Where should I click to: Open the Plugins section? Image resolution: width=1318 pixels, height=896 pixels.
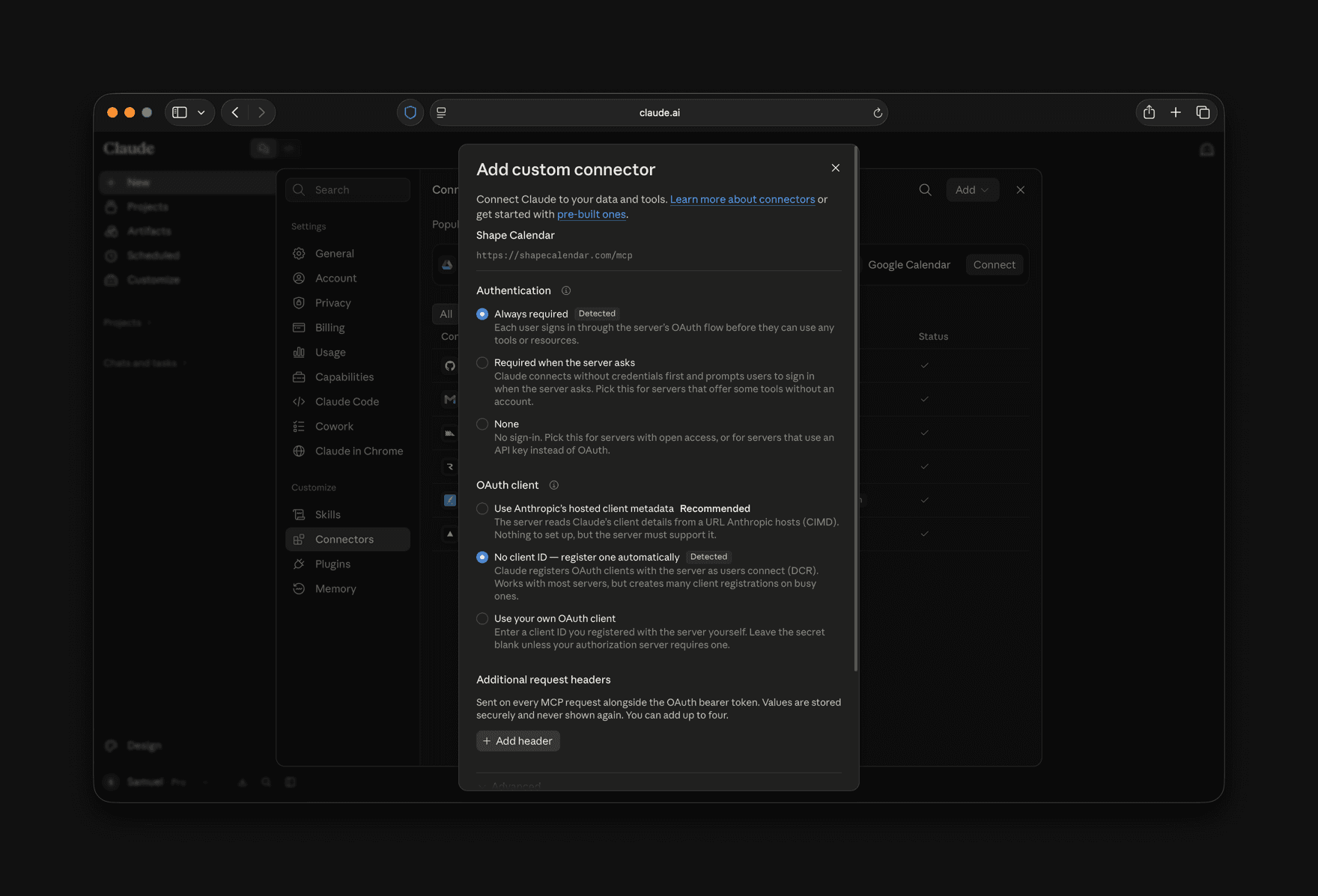[347, 564]
